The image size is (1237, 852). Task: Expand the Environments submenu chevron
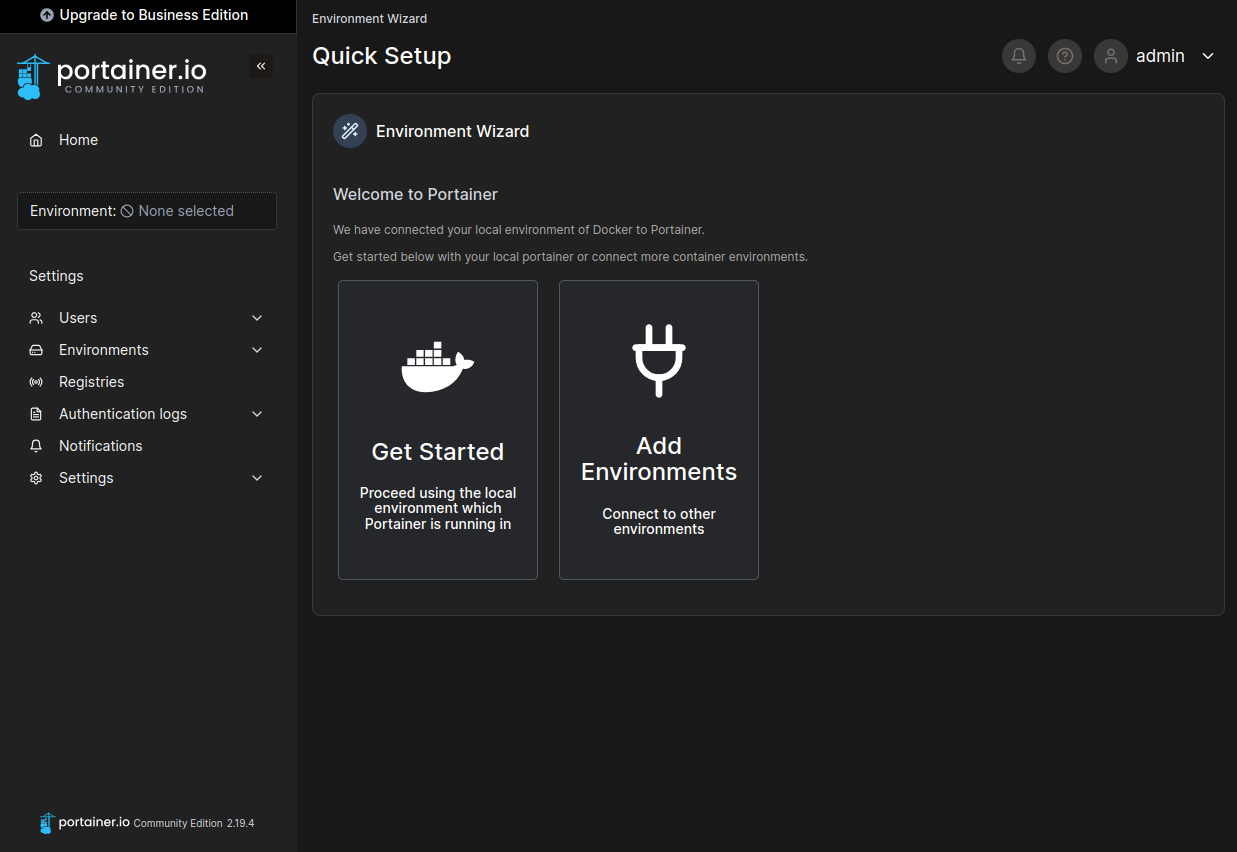click(257, 350)
